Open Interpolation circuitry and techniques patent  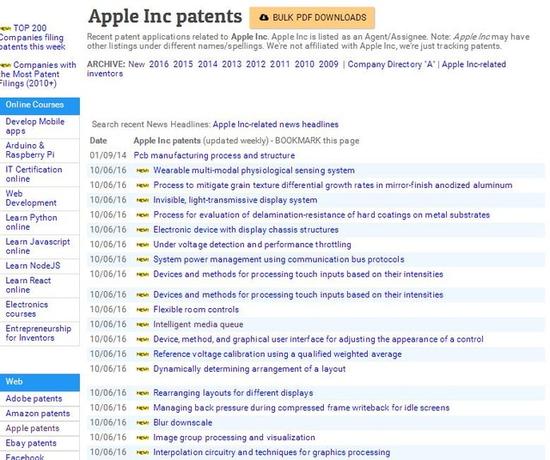click(272, 453)
